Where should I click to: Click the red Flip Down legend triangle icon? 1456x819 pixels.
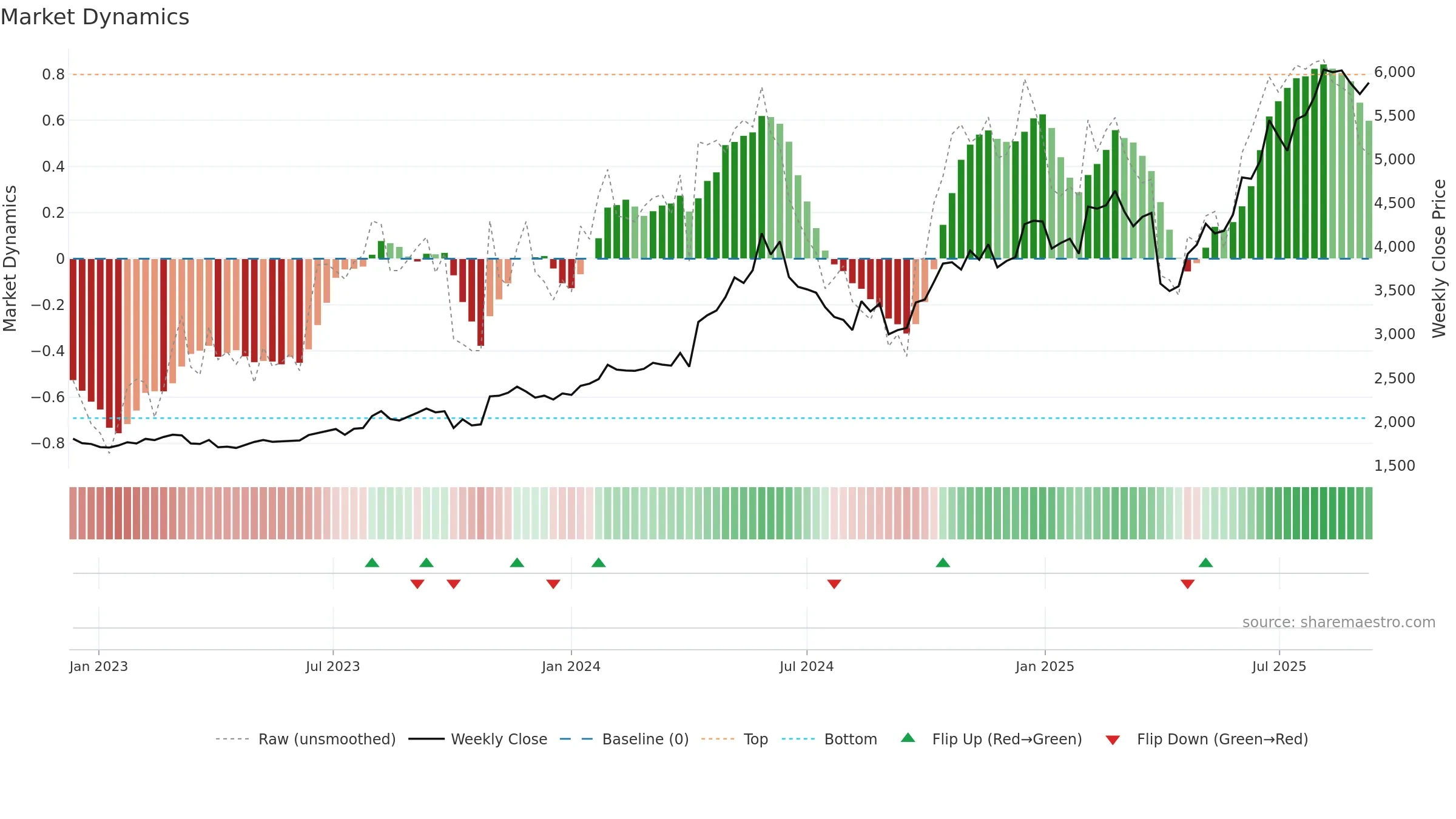click(1113, 740)
